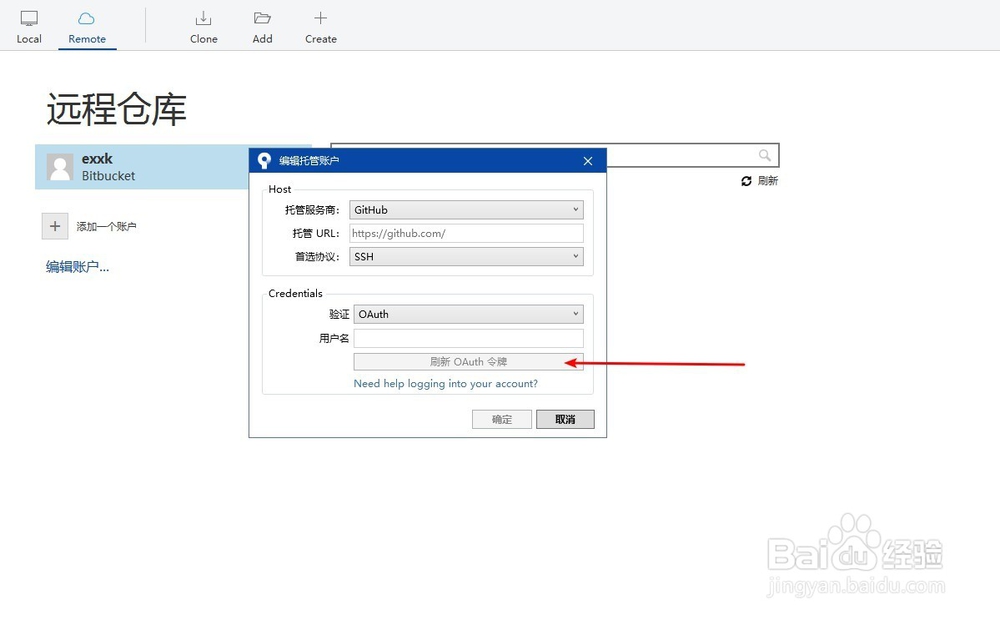Image resolution: width=1000 pixels, height=620 pixels.
Task: Click the 刷新 refresh icon
Action: click(746, 181)
